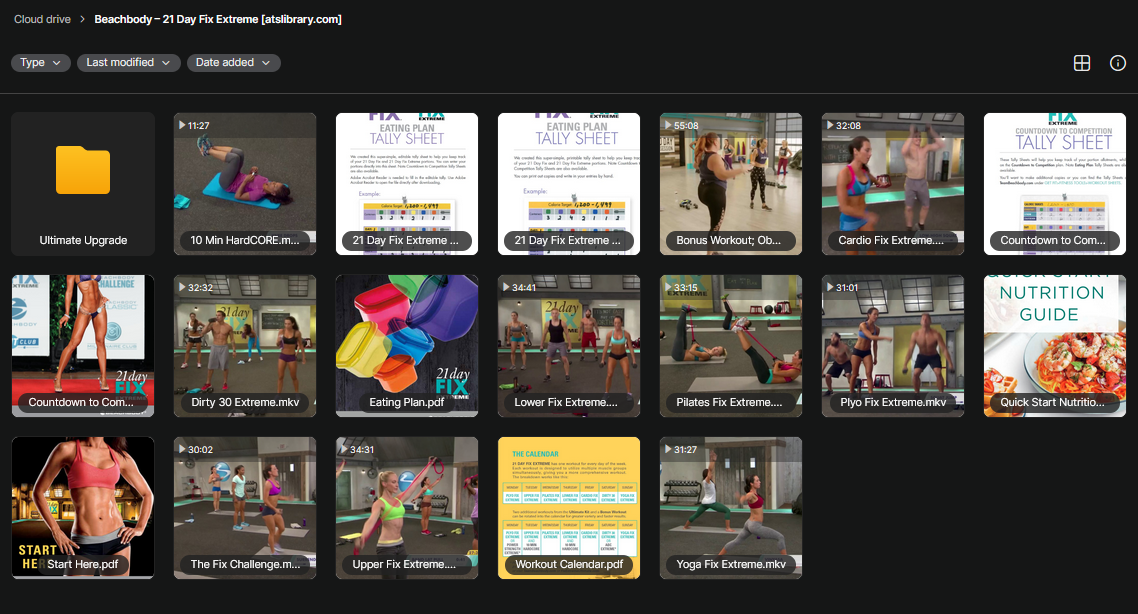Open Workout Calendar.pdf file
1138x614 pixels.
click(x=569, y=508)
